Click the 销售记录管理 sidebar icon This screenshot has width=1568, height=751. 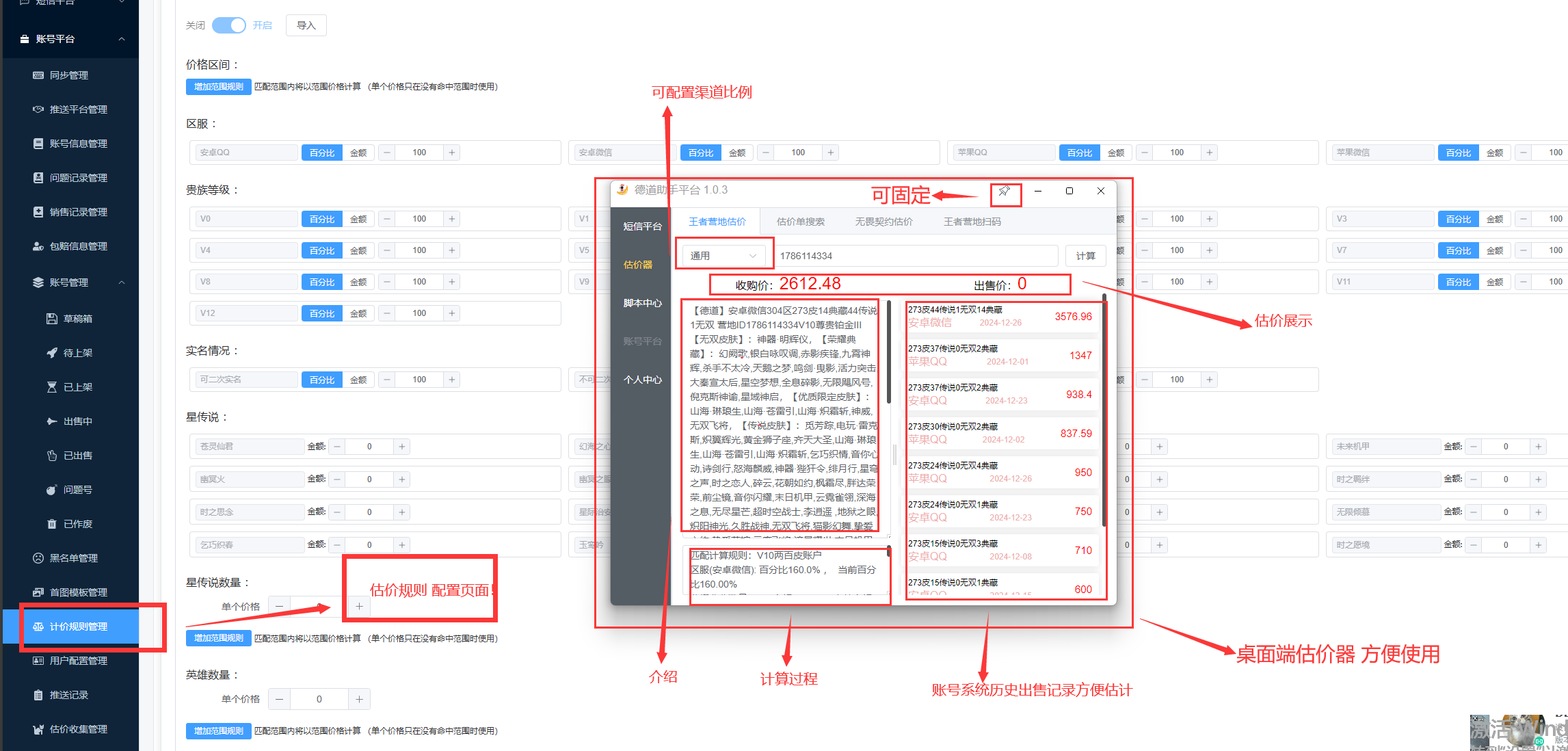38,212
